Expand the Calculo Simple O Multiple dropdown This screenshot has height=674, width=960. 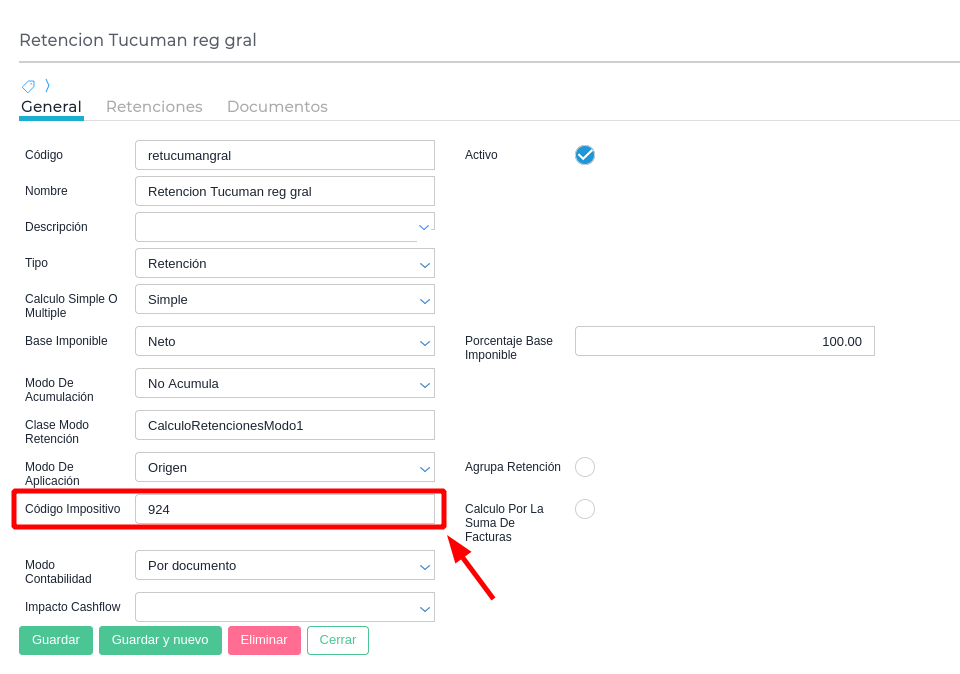(x=285, y=299)
